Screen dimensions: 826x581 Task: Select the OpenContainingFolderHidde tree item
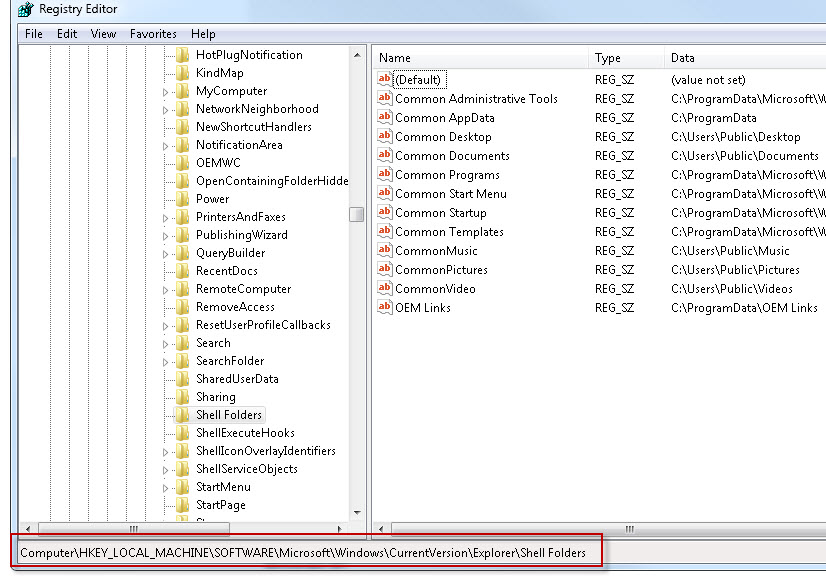[272, 181]
